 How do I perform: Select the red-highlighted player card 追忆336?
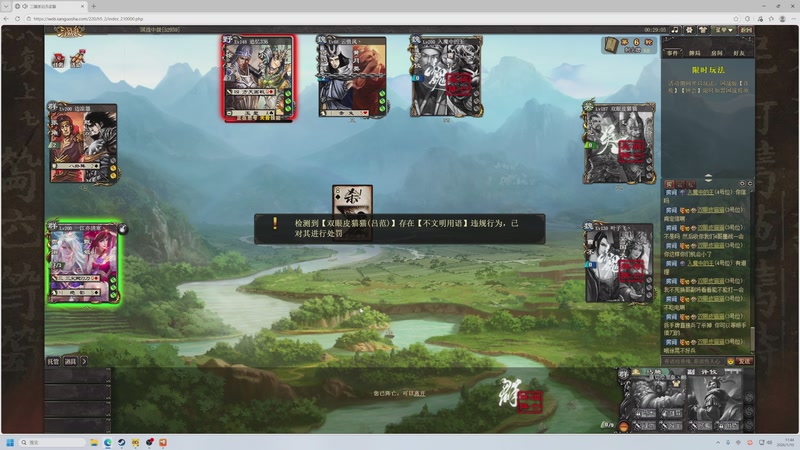click(259, 78)
